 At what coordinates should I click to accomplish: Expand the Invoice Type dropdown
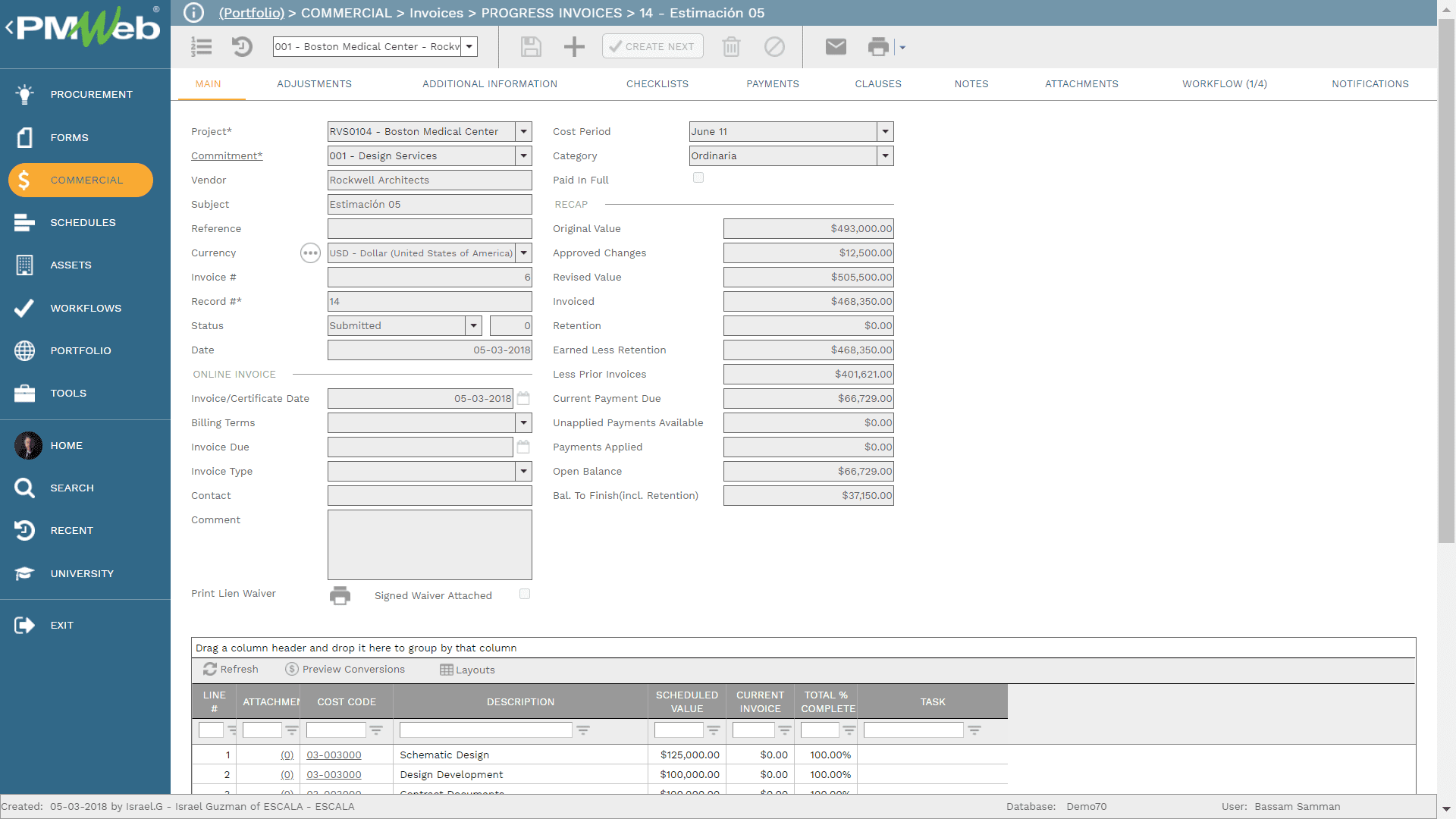coord(523,472)
